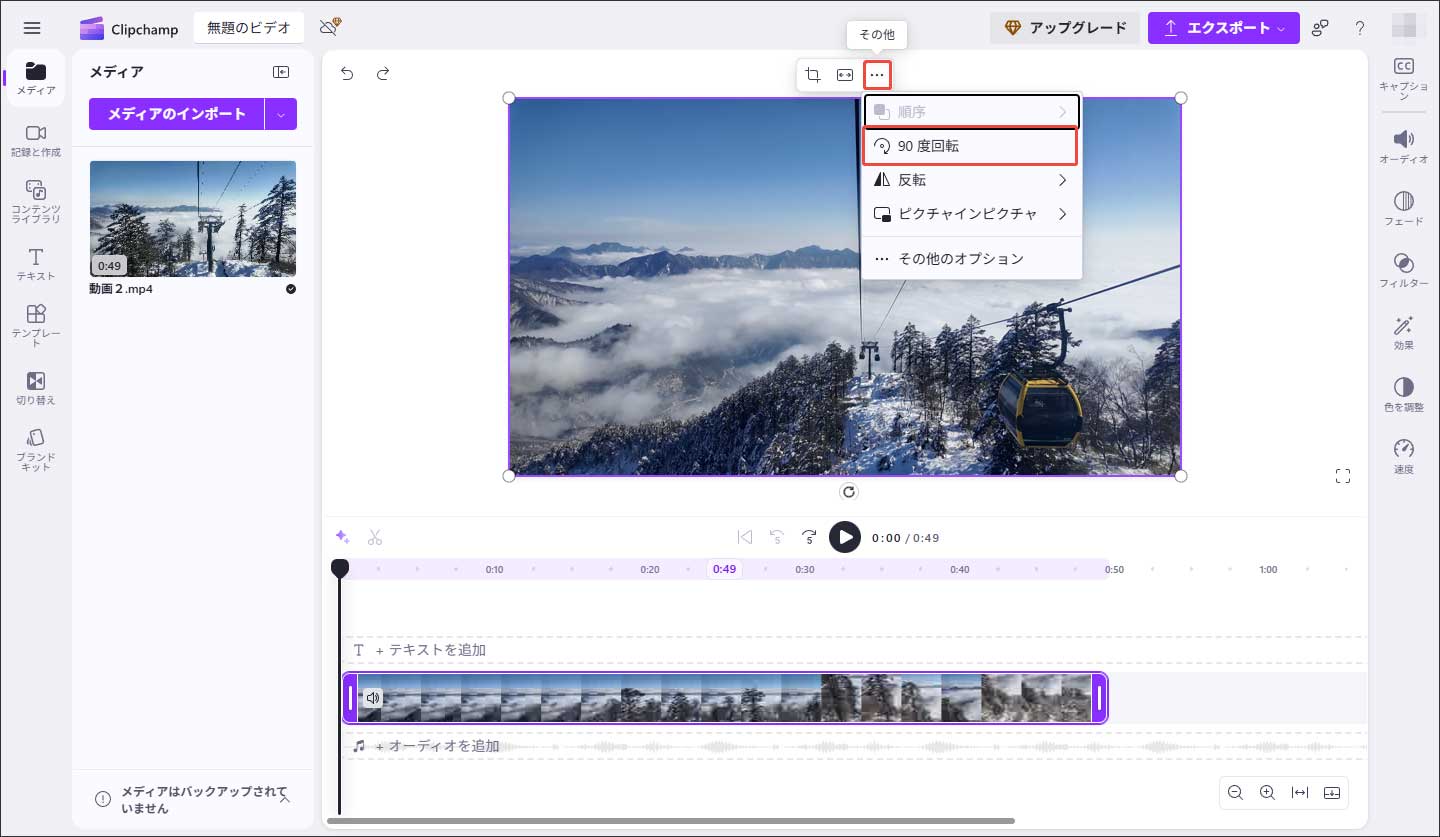This screenshot has width=1440, height=837.
Task: Open the キャプション panel
Action: pos(1404,76)
